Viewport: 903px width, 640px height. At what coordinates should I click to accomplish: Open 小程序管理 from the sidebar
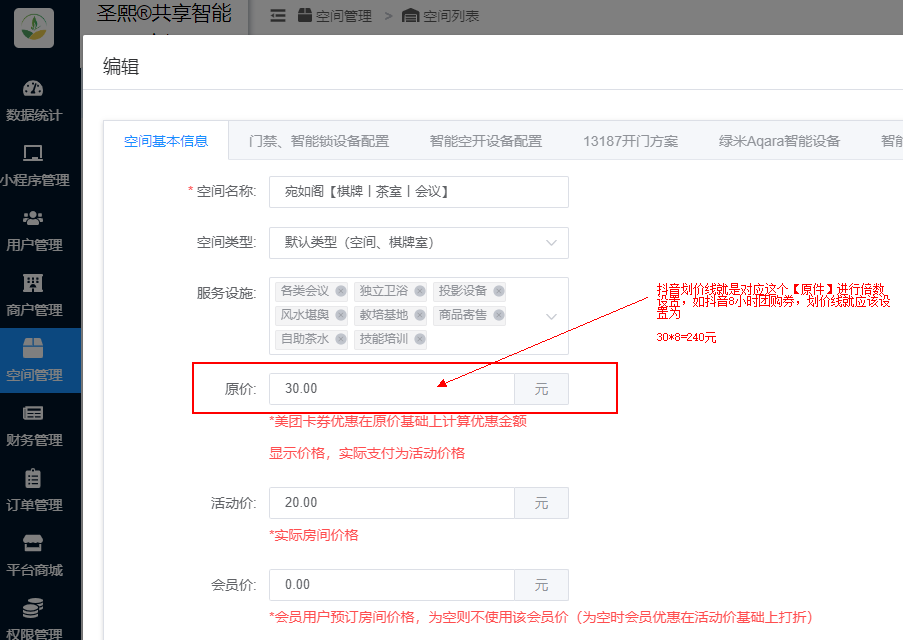[x=33, y=154]
